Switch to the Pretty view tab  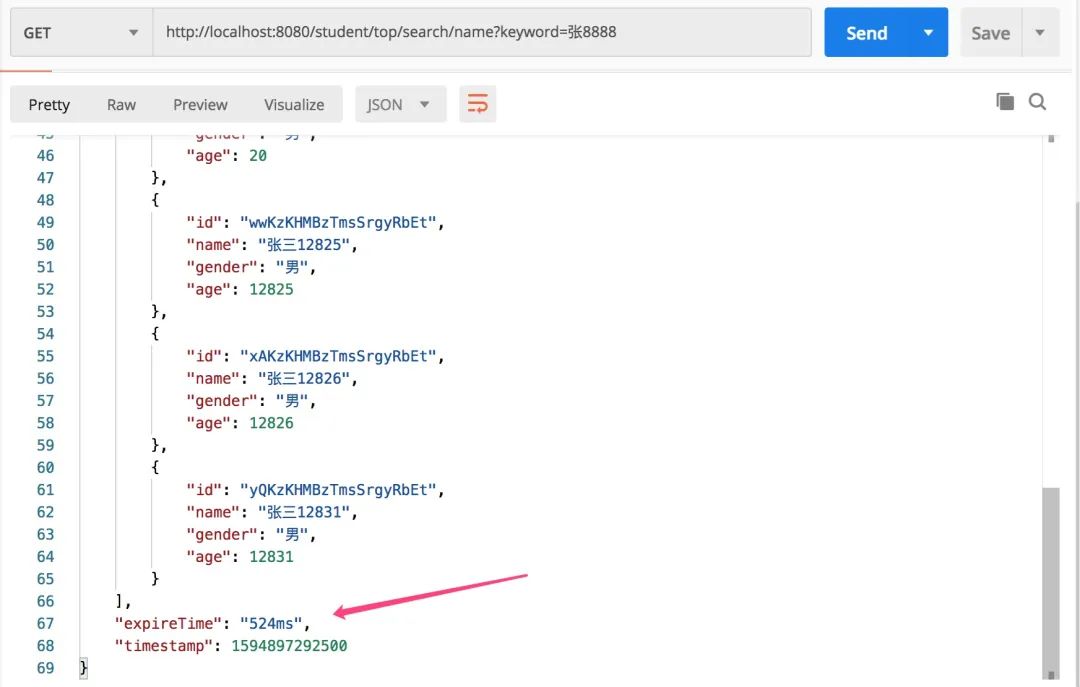tap(49, 104)
